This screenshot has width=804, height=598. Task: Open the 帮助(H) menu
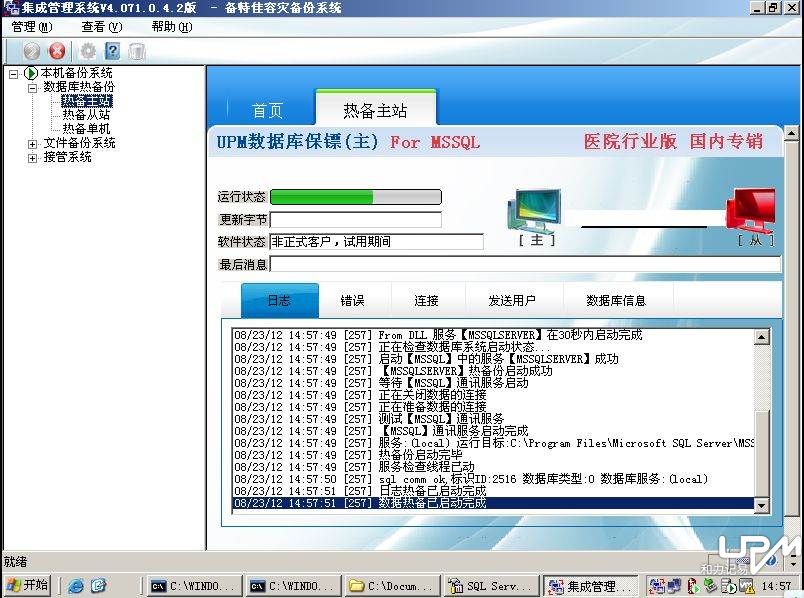click(x=172, y=27)
